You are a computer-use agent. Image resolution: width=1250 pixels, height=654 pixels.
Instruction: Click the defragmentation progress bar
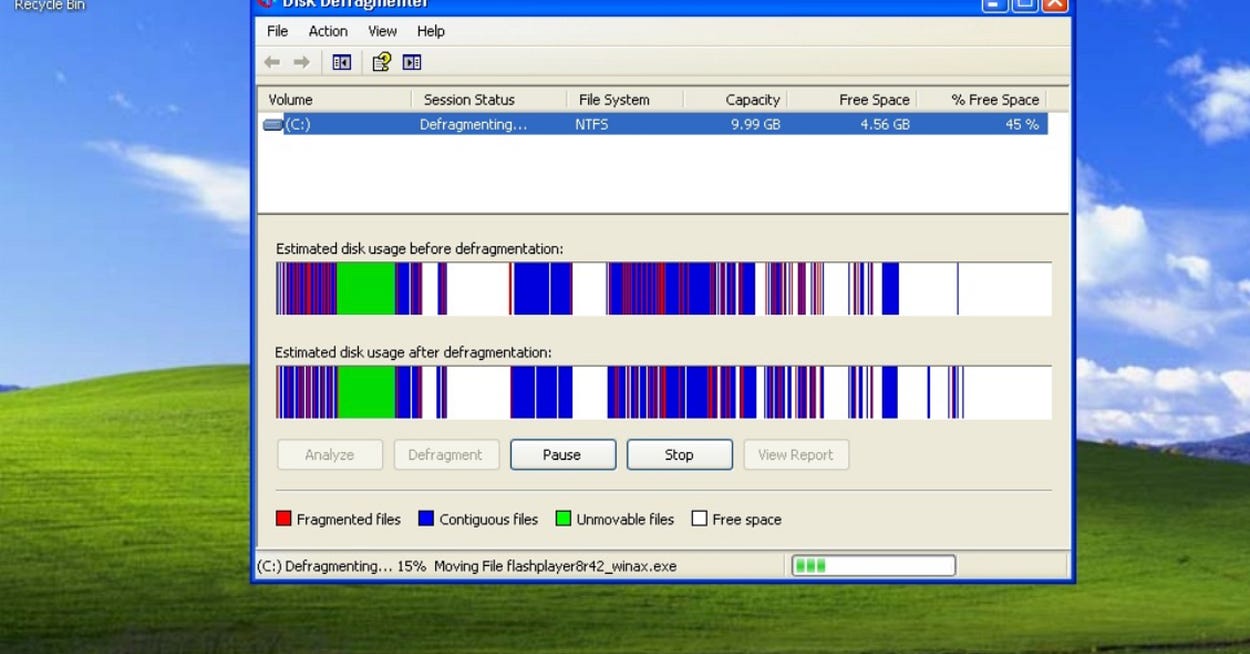click(874, 566)
